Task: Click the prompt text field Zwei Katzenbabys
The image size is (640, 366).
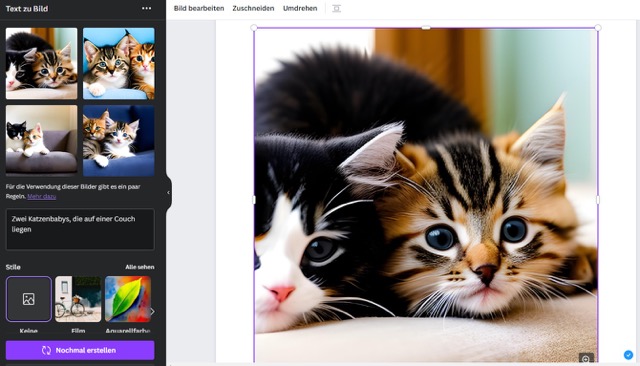Action: tap(80, 229)
